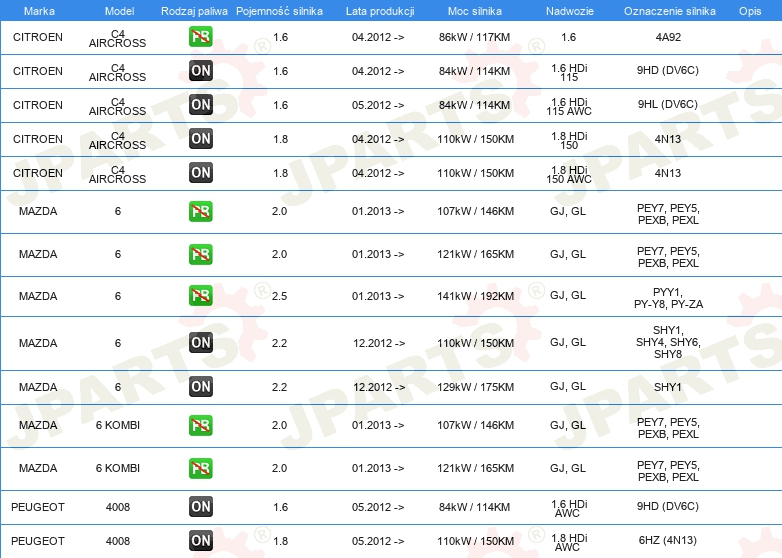782x558 pixels.
Task: Click the Lata produkcji column header
Action: tap(377, 10)
